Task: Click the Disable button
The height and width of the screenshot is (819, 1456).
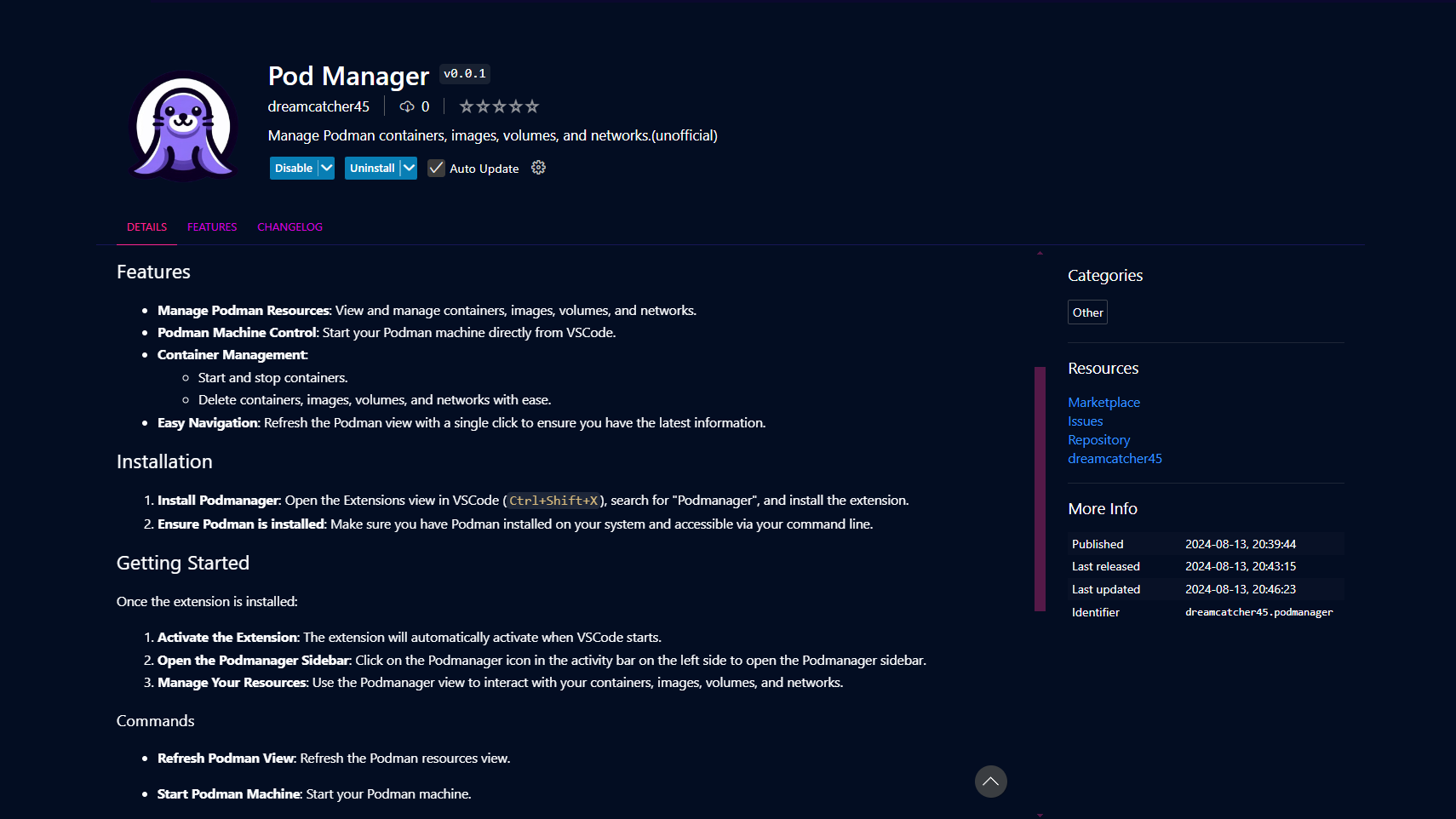Action: pyautogui.click(x=294, y=169)
